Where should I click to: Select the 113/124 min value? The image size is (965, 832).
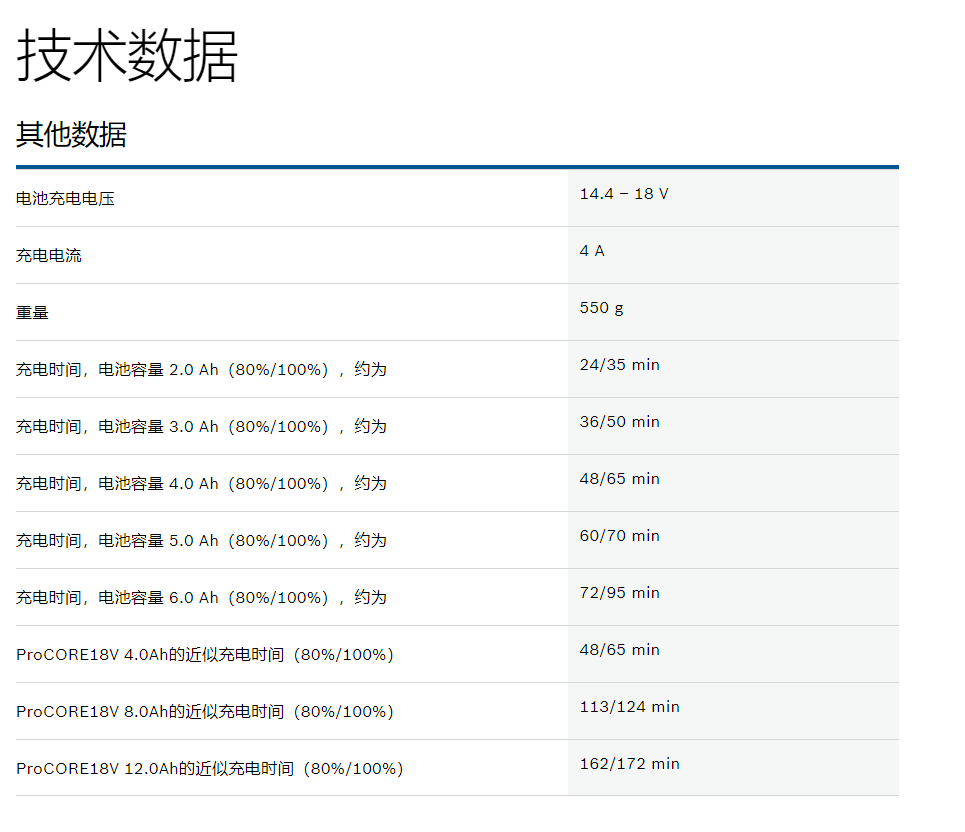[x=629, y=707]
